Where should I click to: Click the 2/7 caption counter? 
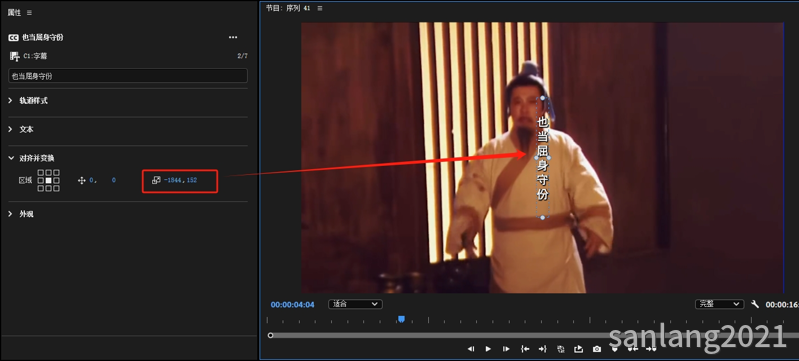point(243,56)
